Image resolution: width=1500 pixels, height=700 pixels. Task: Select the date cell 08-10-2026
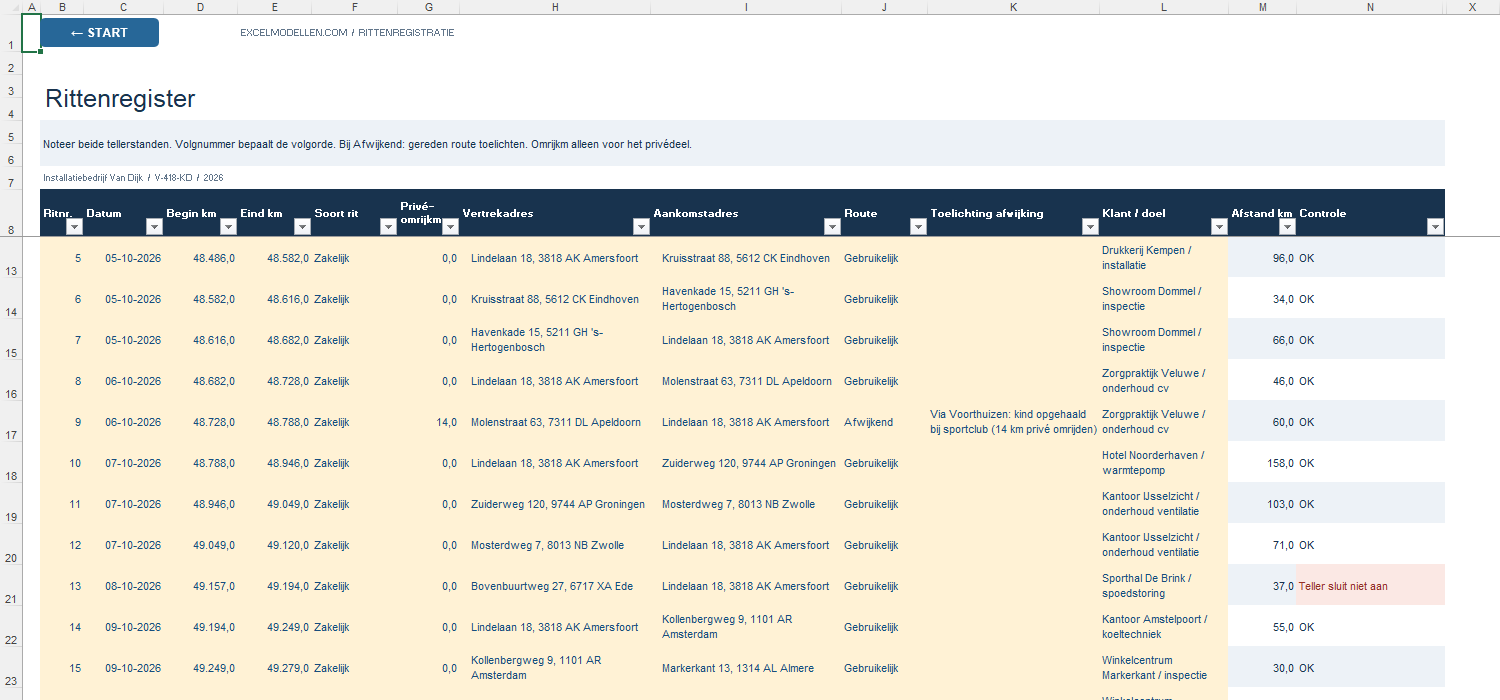[x=124, y=586]
